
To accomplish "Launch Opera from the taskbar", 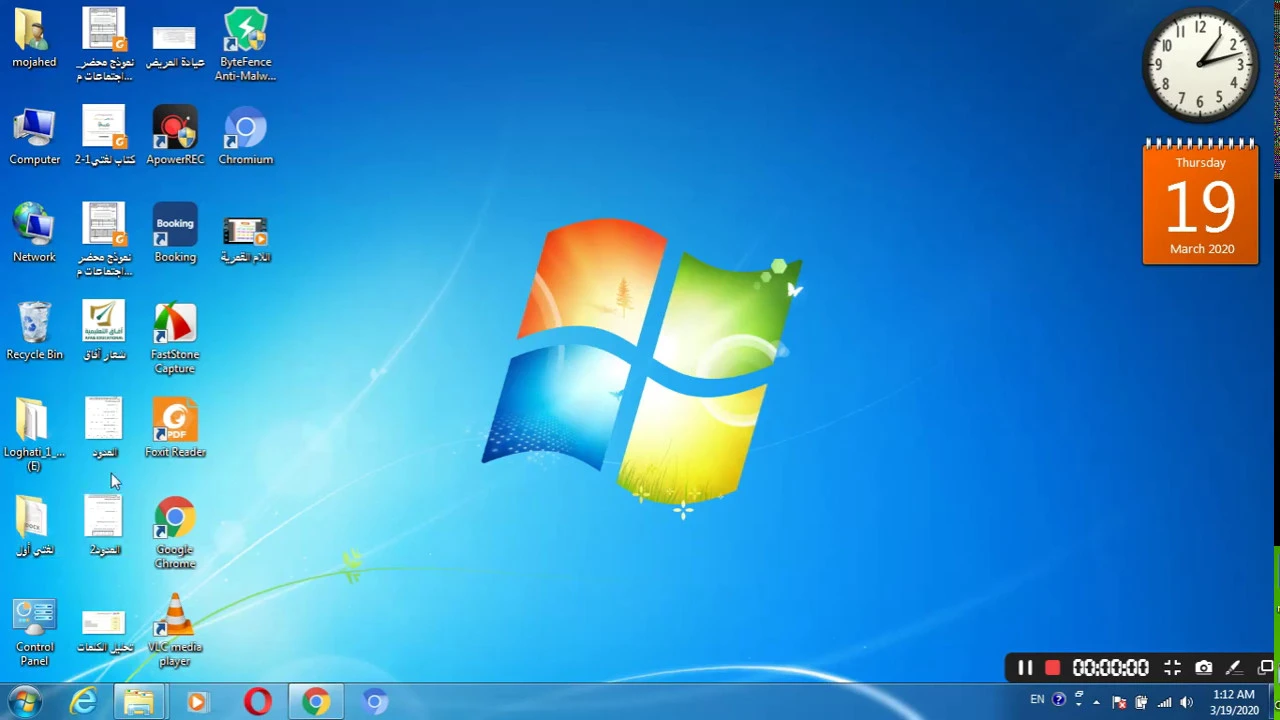I will pyautogui.click(x=257, y=702).
